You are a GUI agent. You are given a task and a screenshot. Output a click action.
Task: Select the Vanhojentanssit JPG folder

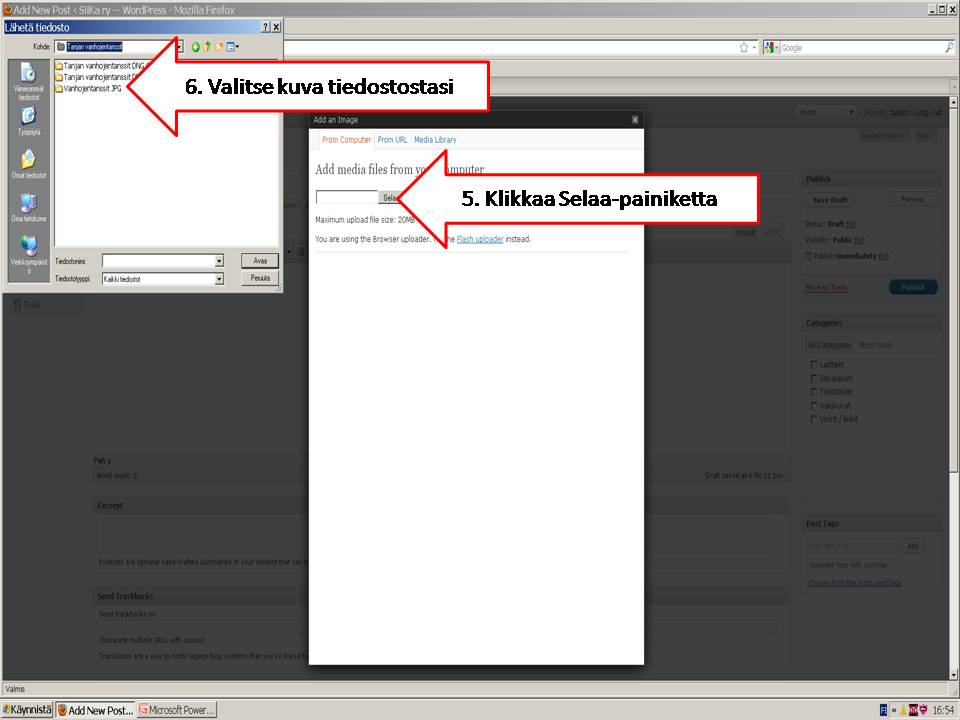[90, 88]
